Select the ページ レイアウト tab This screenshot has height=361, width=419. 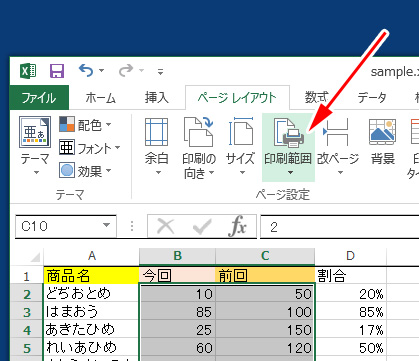[237, 98]
